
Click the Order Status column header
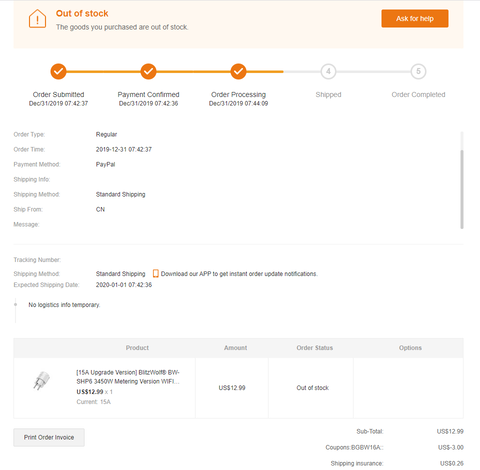click(x=315, y=348)
